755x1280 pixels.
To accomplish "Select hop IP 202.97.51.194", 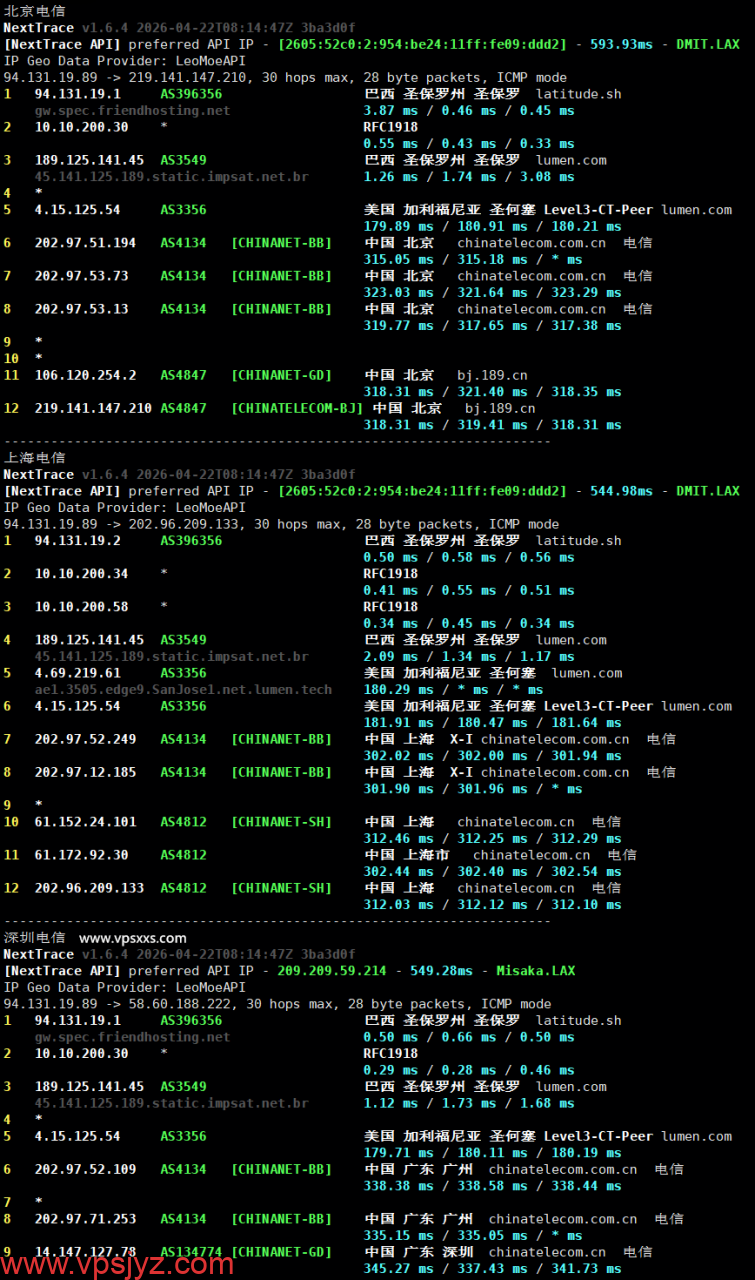I will tap(85, 243).
